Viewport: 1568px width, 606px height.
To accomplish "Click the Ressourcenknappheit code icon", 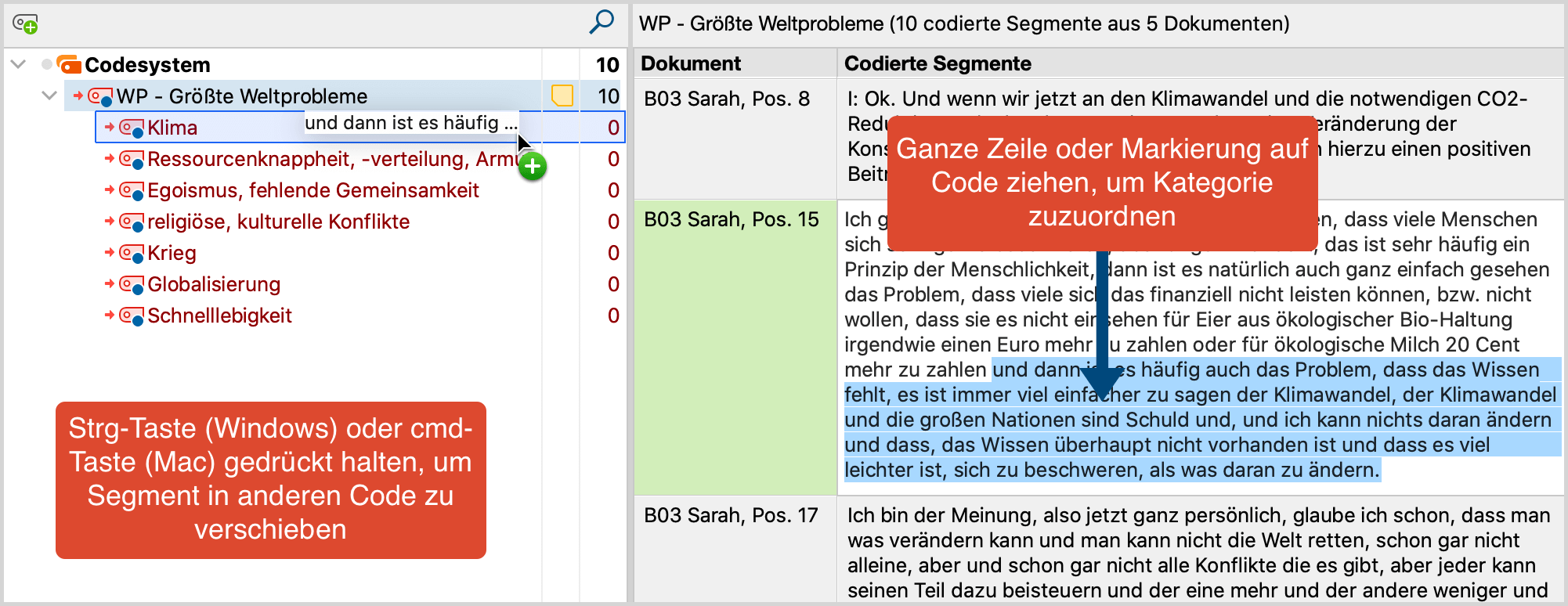I will pyautogui.click(x=132, y=159).
